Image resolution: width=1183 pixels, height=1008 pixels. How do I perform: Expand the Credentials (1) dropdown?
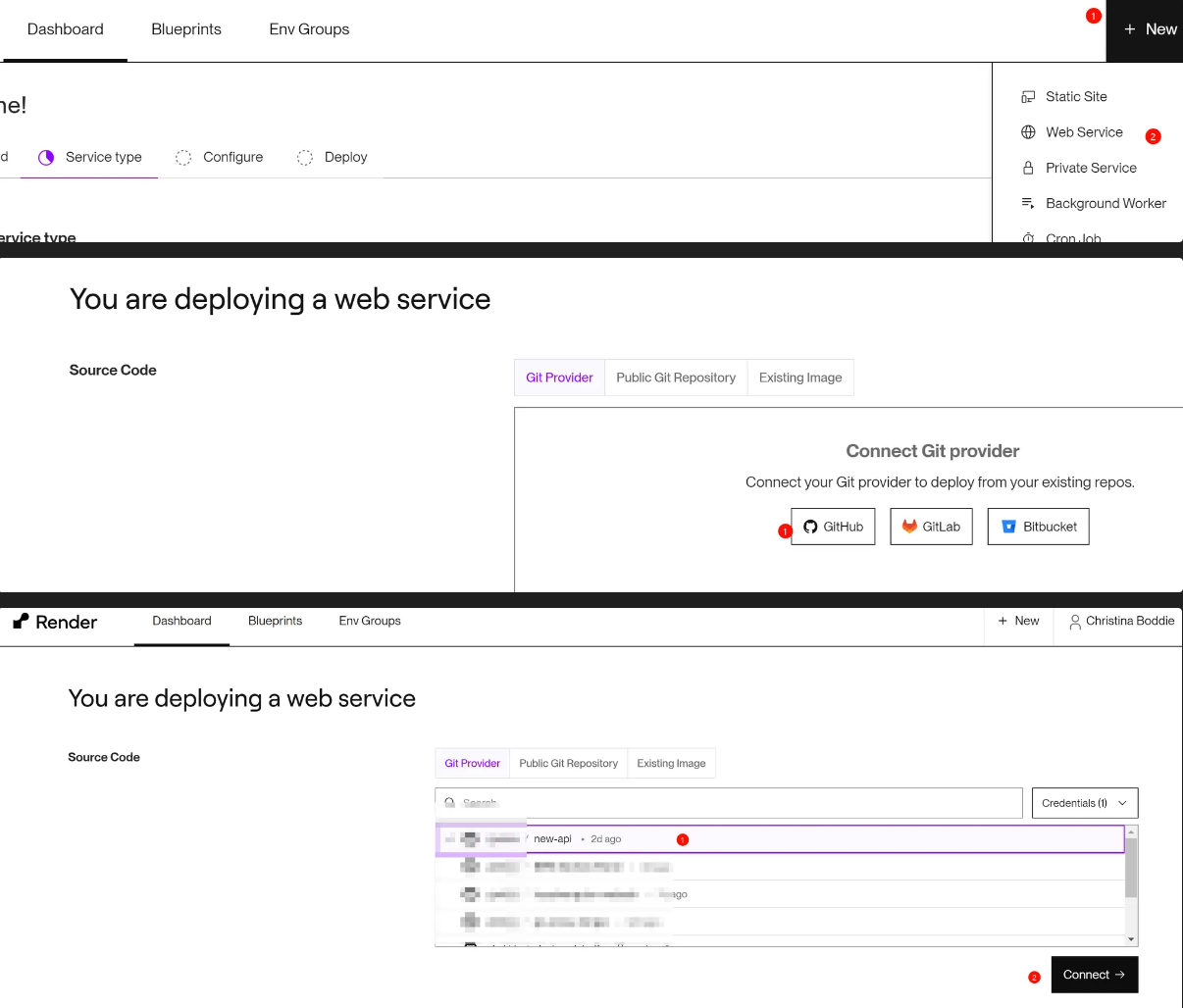1084,803
